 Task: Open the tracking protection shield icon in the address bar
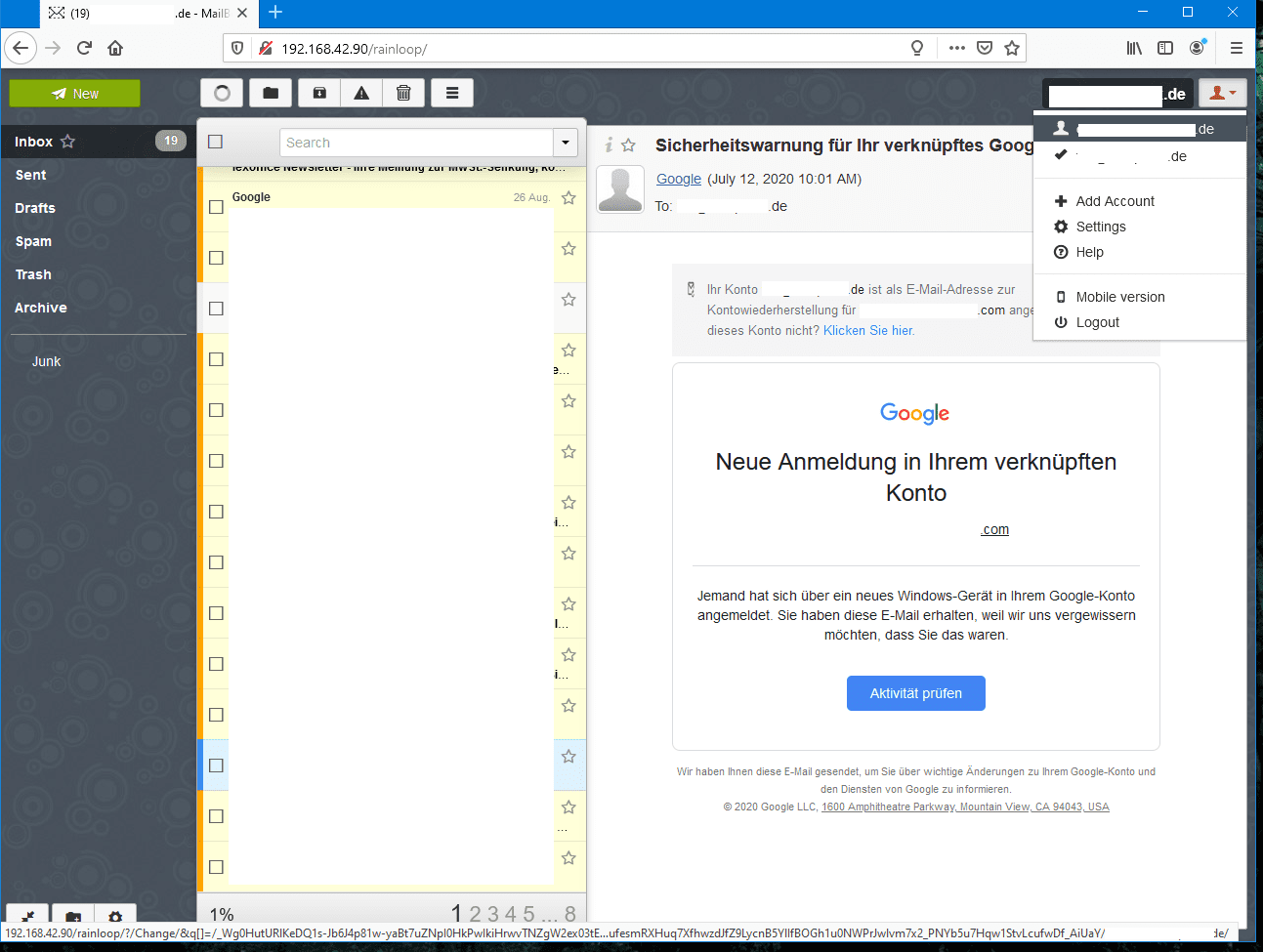click(x=237, y=48)
